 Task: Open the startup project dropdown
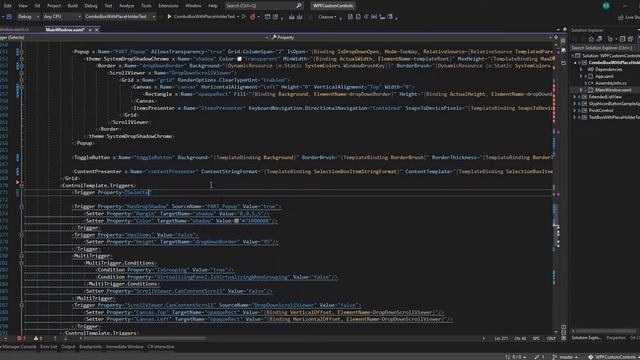120,17
